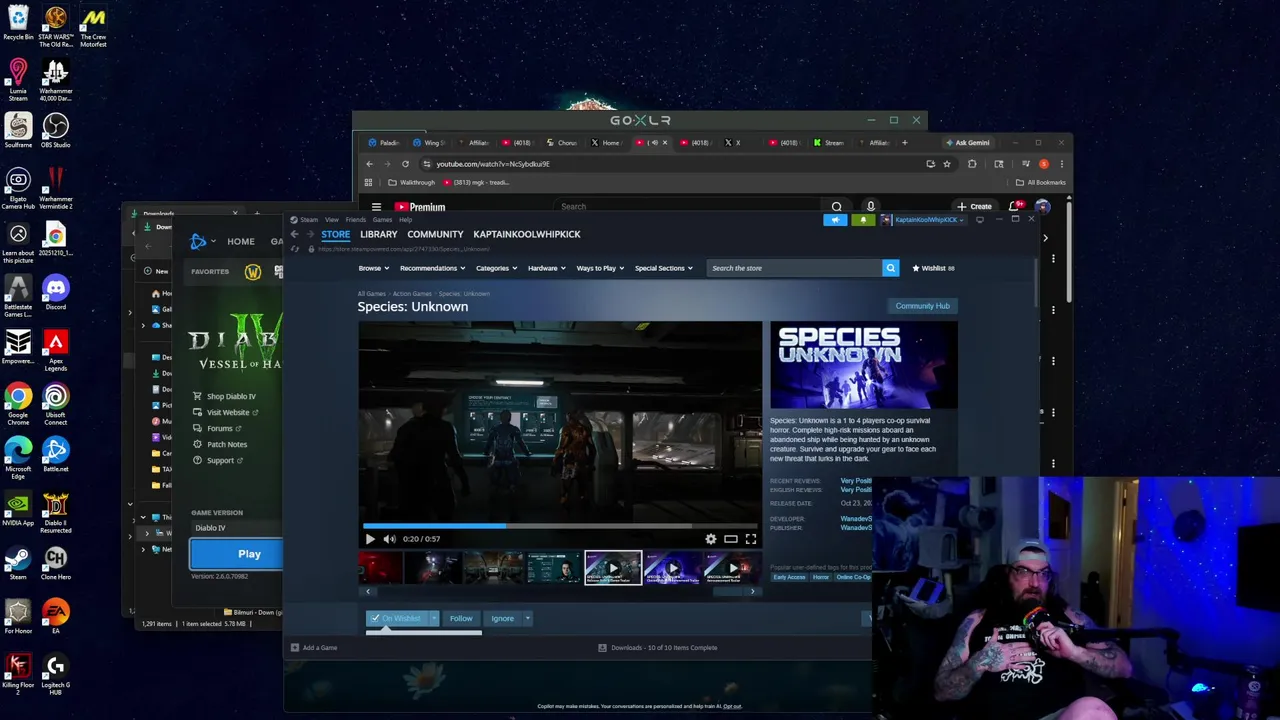Enter fullscreen on Steam trailer
Image resolution: width=1280 pixels, height=720 pixels.
click(x=751, y=539)
